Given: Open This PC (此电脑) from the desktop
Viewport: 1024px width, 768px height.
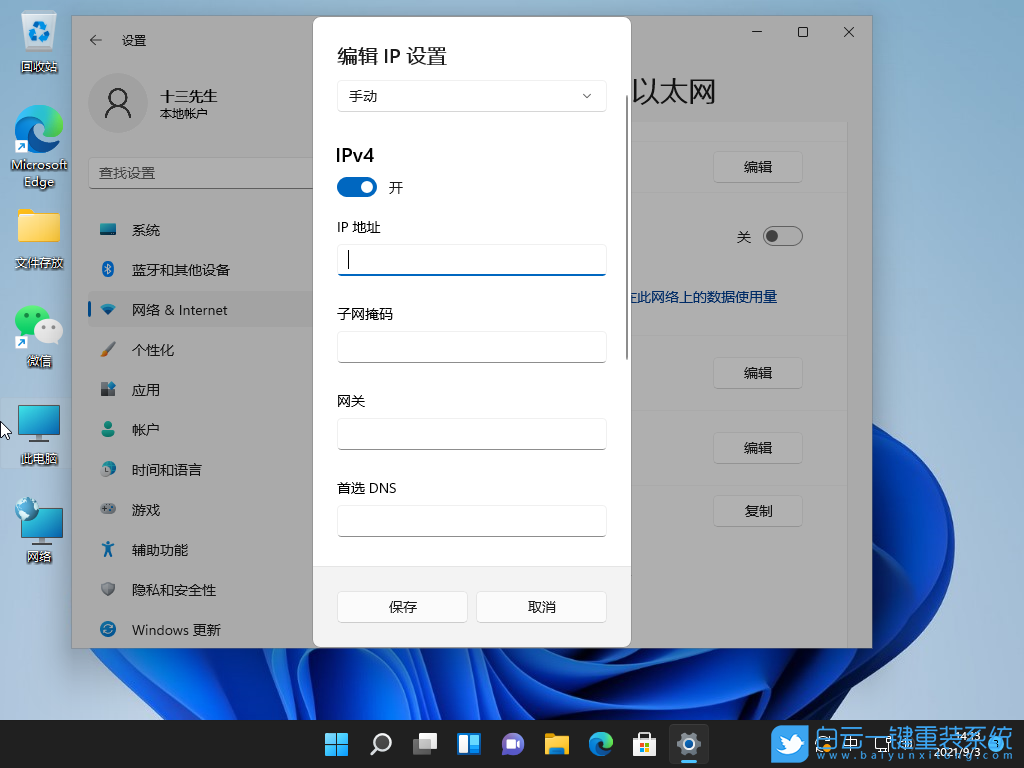Looking at the screenshot, I should click(x=38, y=425).
